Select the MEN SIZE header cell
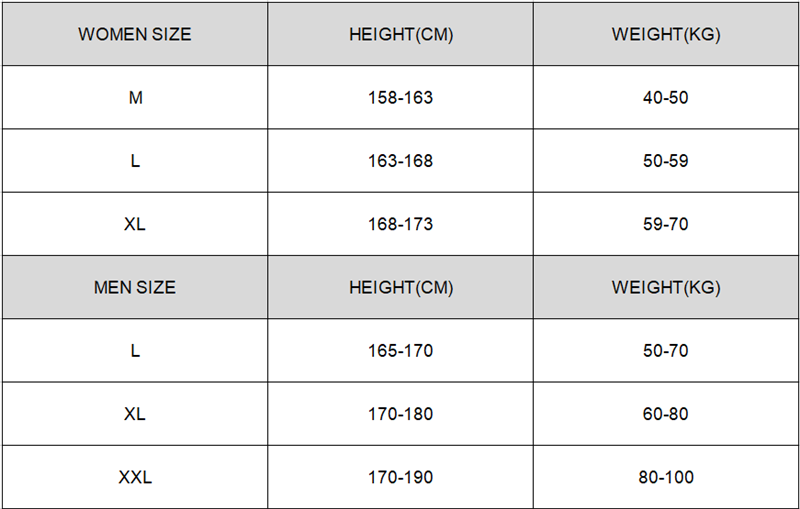The width and height of the screenshot is (800, 509). pyautogui.click(x=135, y=288)
